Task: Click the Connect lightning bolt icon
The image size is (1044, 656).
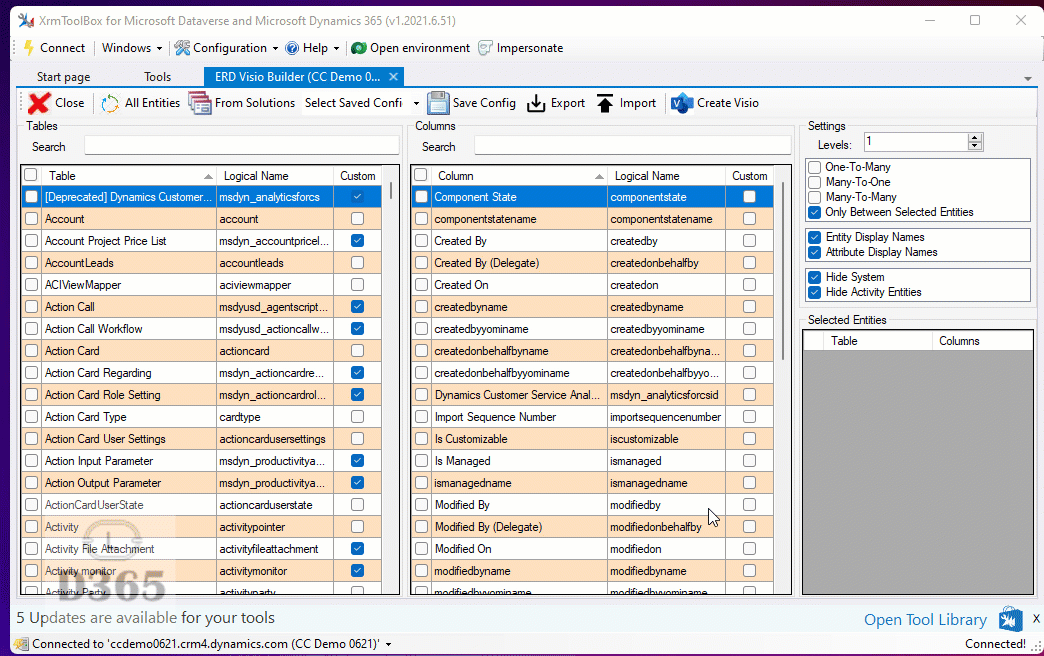Action: click(29, 48)
